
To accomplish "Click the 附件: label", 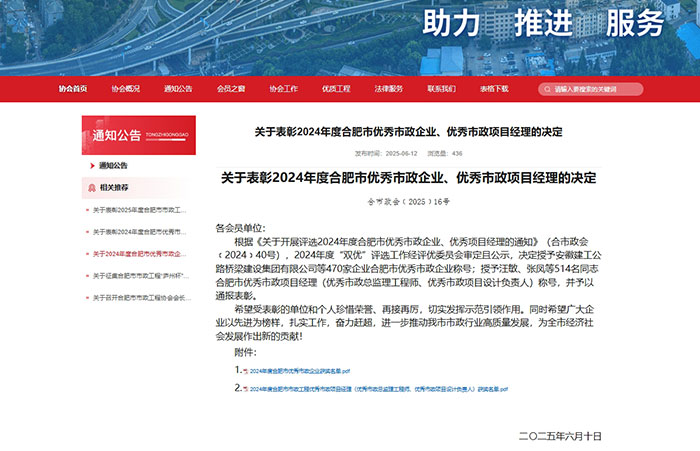I will point(246,352).
